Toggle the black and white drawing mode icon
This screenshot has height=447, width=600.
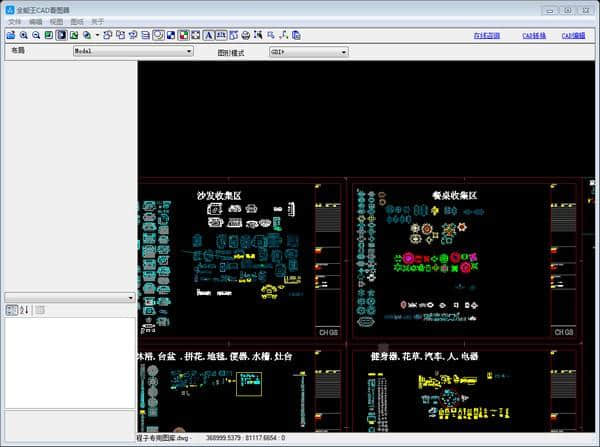tap(171, 35)
